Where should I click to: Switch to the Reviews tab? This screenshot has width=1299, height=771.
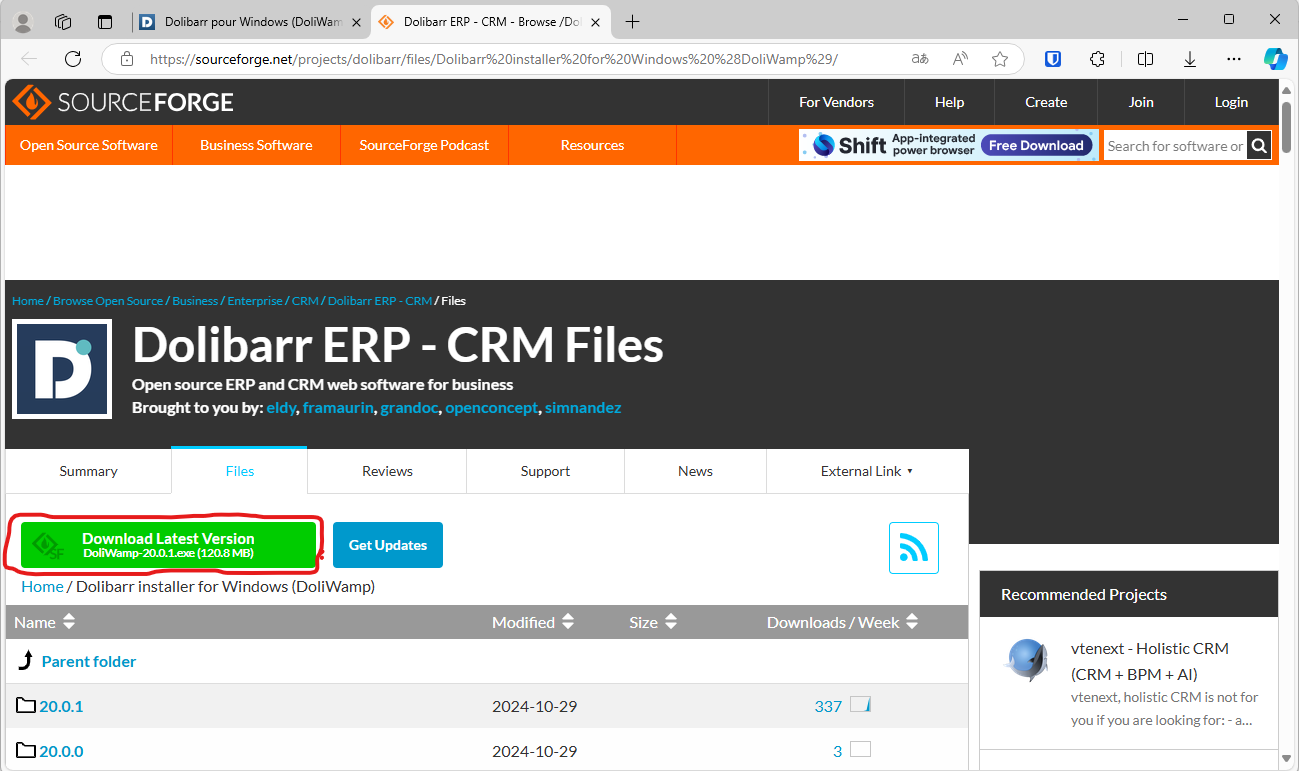(x=387, y=471)
